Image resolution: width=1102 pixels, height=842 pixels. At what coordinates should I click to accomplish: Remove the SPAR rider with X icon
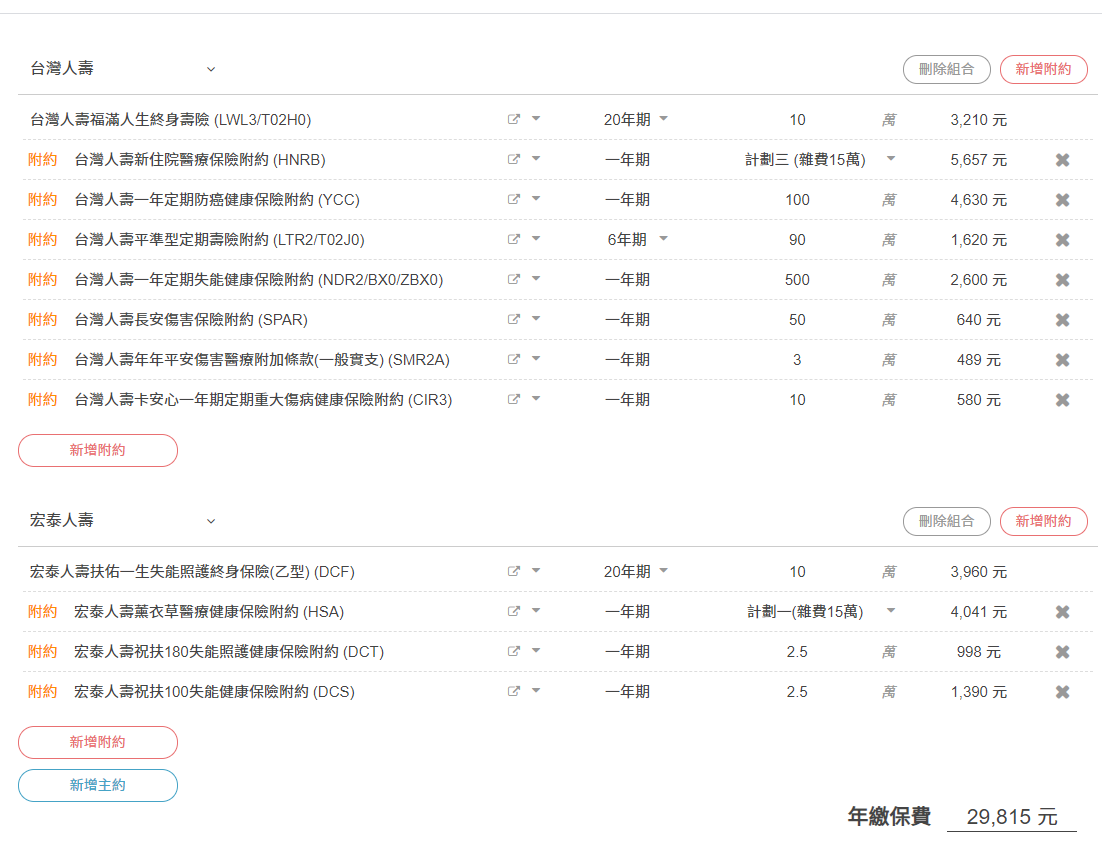(1063, 320)
